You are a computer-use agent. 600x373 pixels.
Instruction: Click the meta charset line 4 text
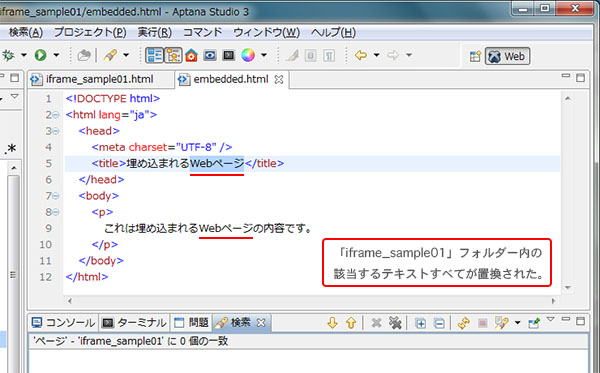tap(161, 147)
